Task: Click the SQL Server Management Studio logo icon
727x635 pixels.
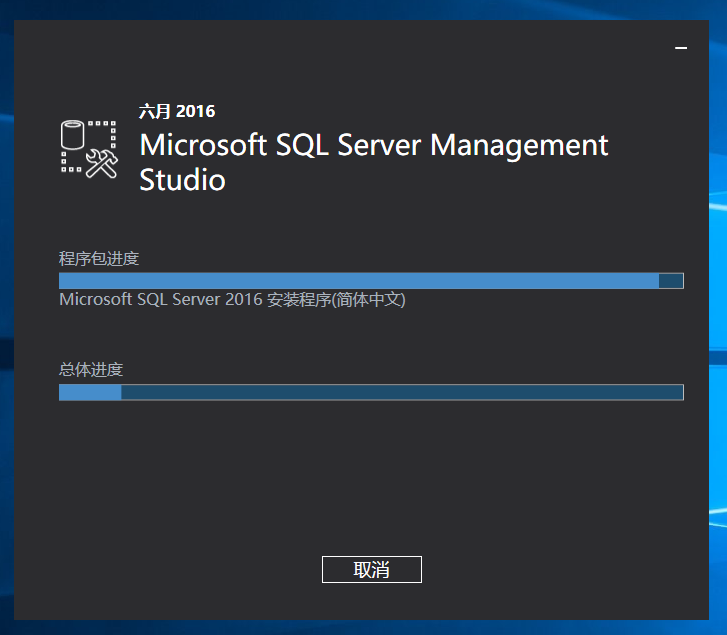Action: (x=90, y=148)
